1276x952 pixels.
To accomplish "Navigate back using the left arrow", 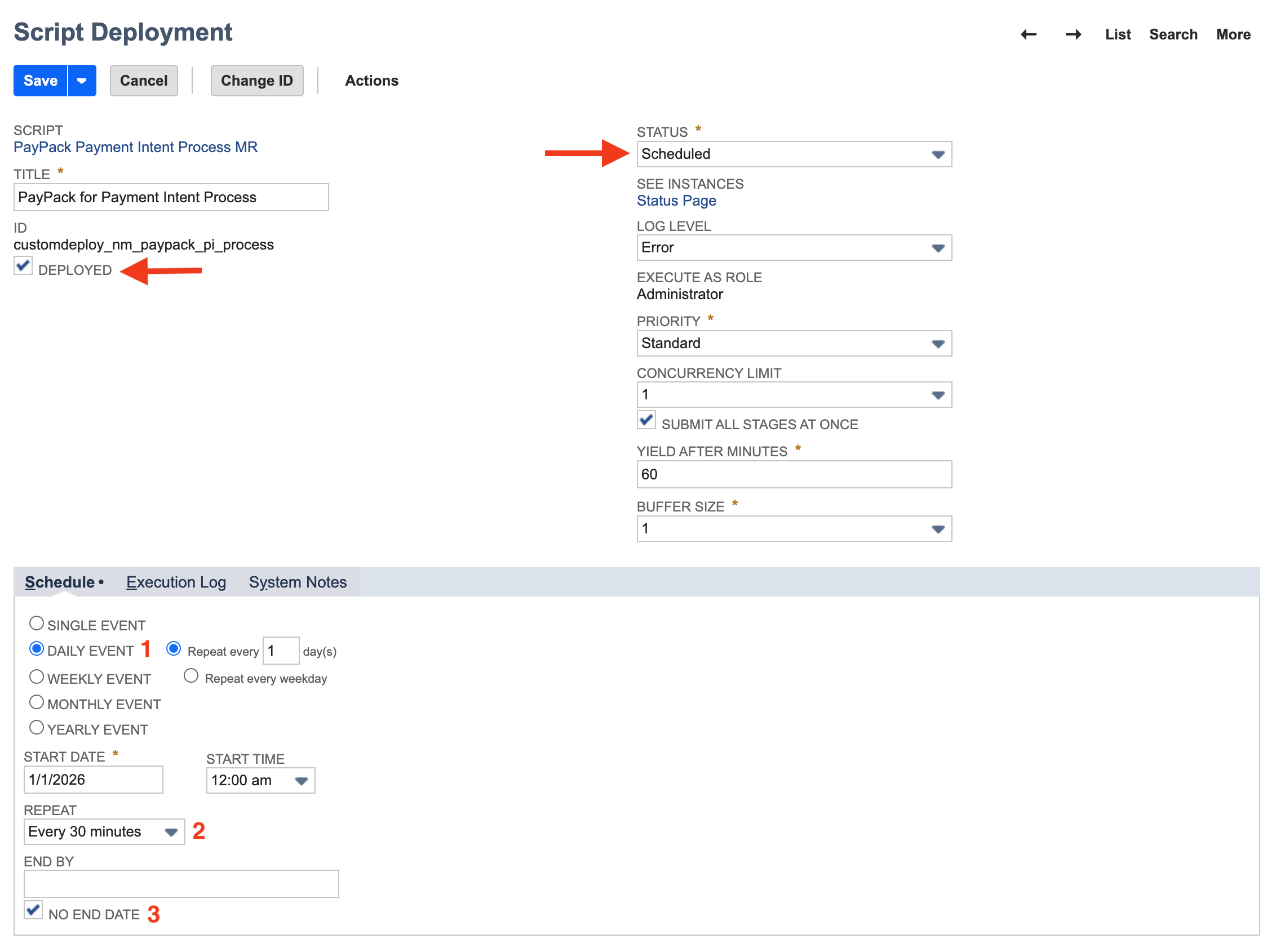I will 1029,34.
